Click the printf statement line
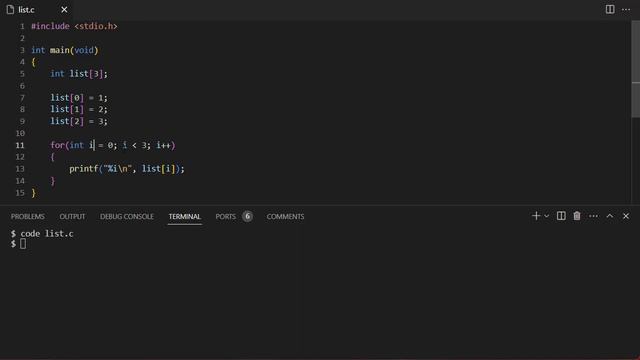This screenshot has width=640, height=360. point(127,169)
